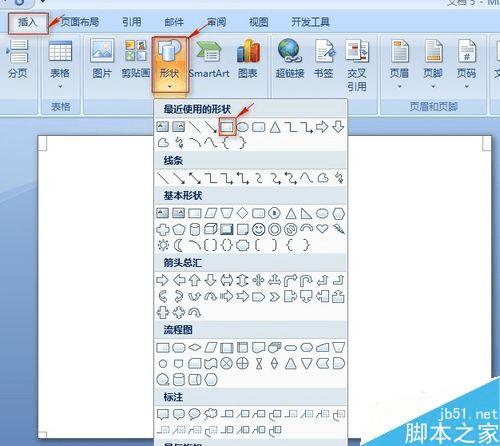The height and width of the screenshot is (446, 500).
Task: Pick the oval callout under 标注
Action: 195,414
